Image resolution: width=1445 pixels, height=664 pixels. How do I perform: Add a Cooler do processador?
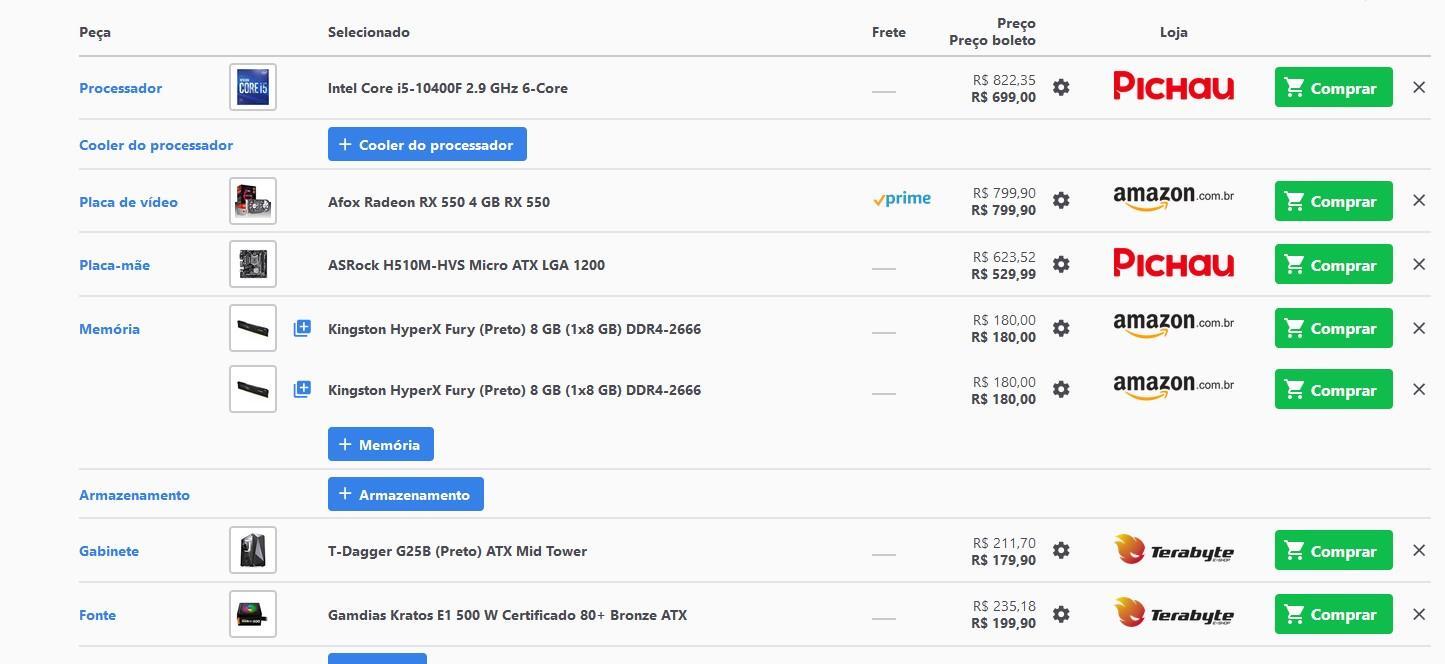pyautogui.click(x=427, y=144)
